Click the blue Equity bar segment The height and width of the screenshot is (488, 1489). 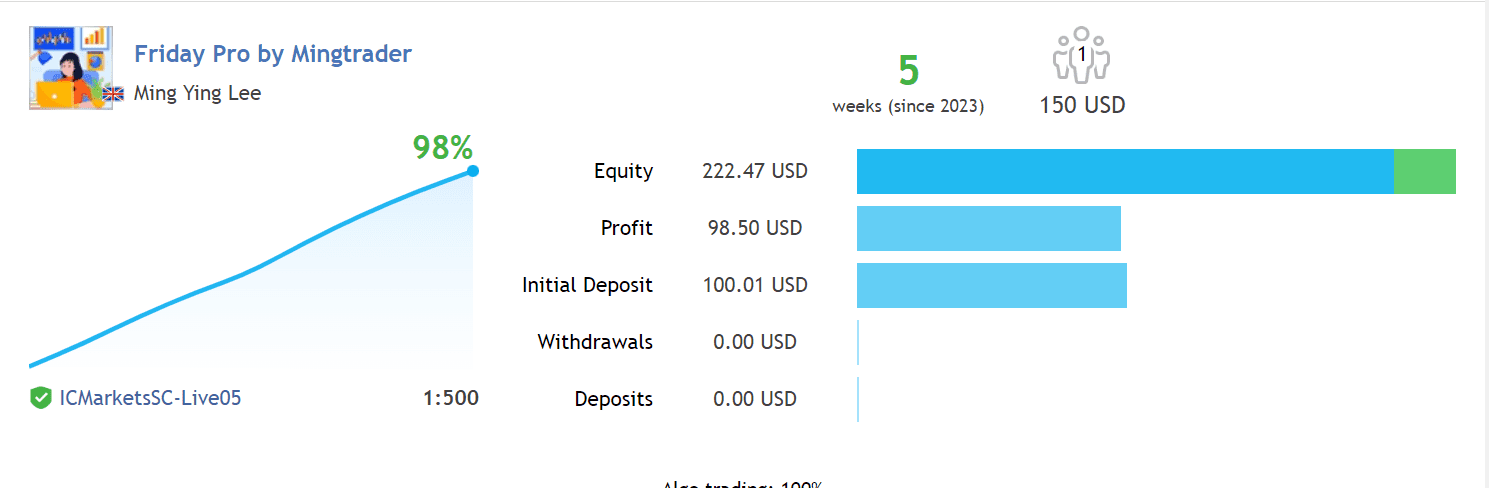pos(1125,171)
